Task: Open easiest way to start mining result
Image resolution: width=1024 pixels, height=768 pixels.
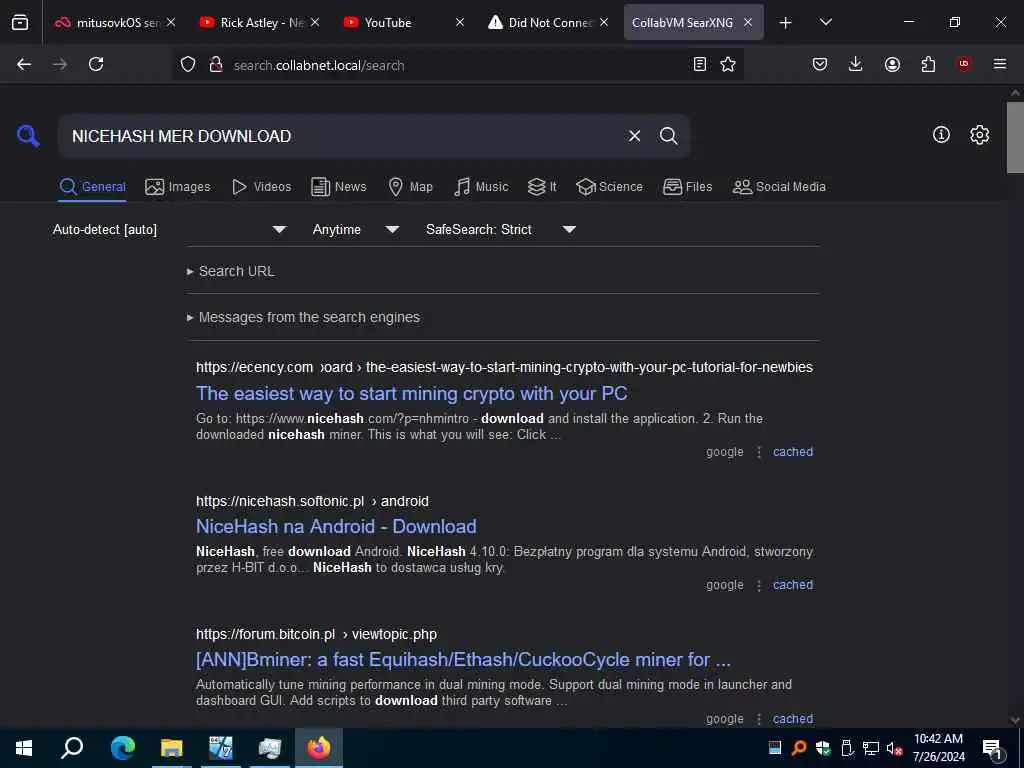Action: click(x=411, y=394)
